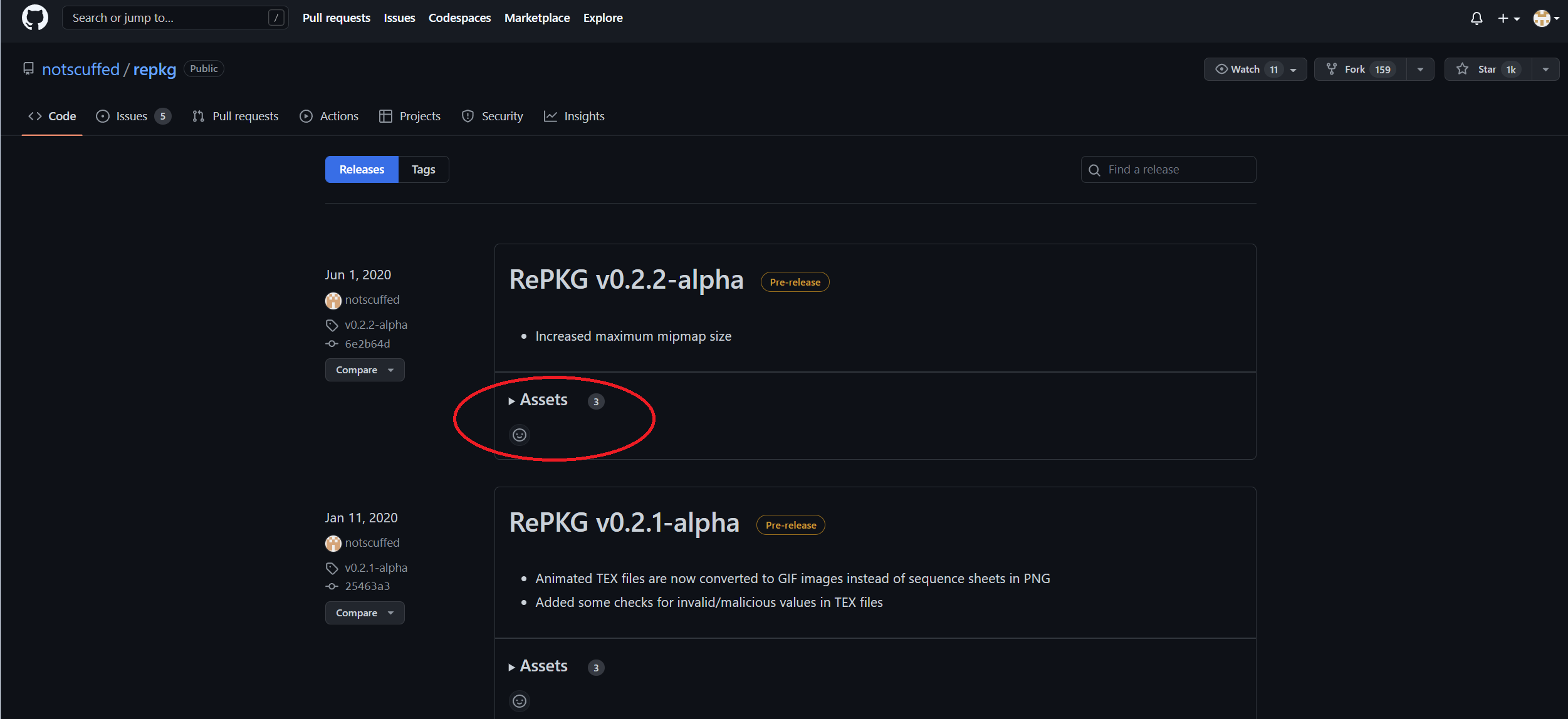
Task: Switch to the Security tab
Action: point(492,116)
